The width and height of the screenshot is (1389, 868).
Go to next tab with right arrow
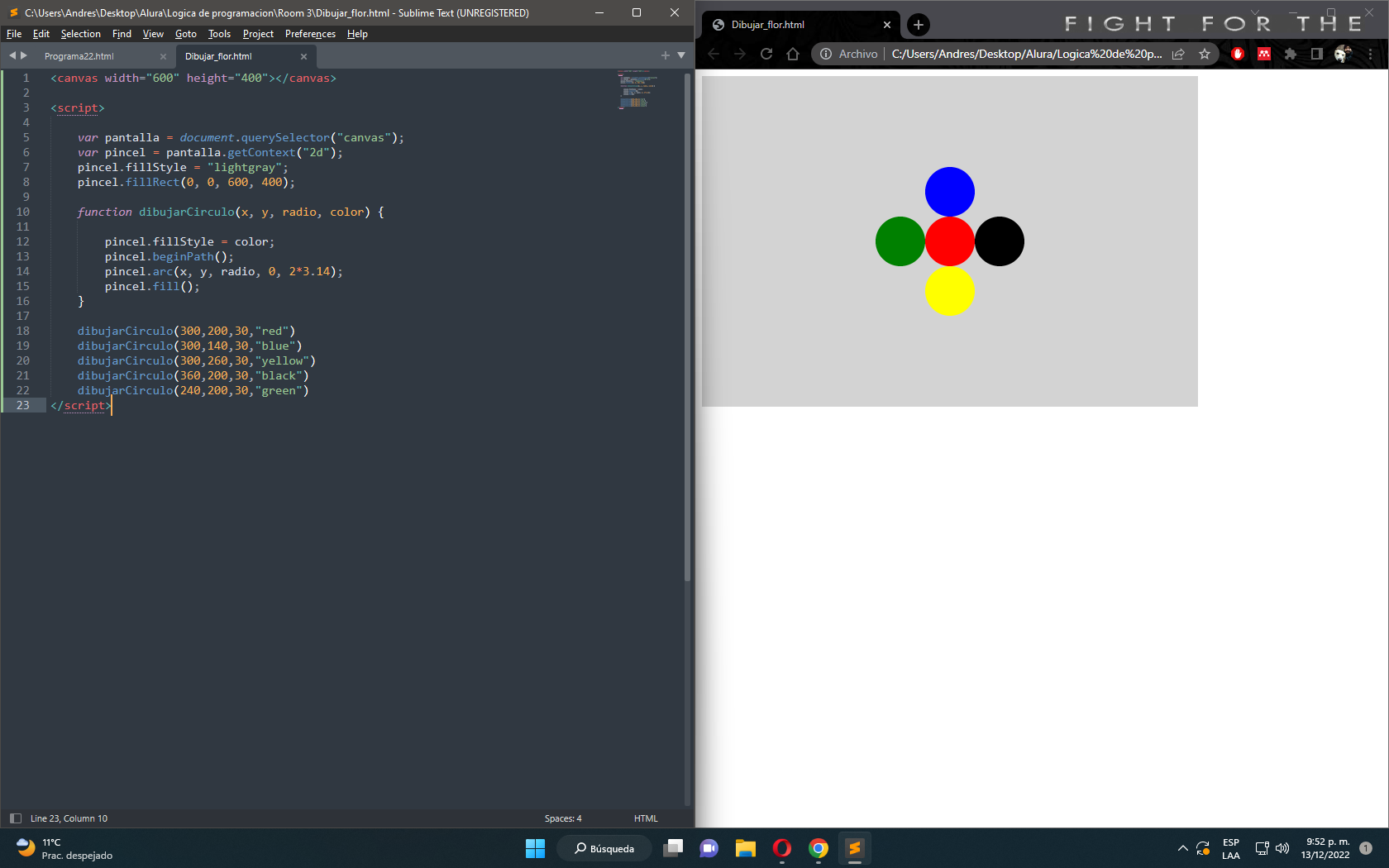24,55
